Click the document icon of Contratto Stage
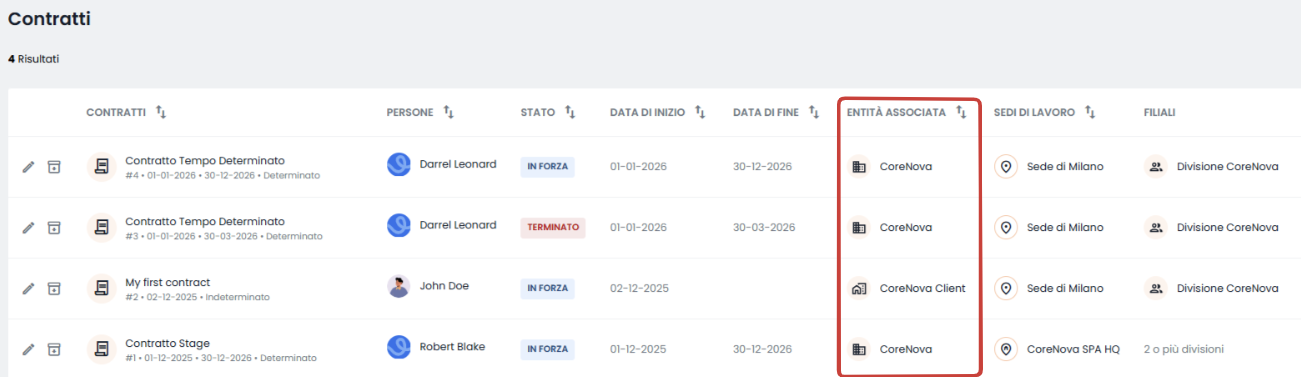Screen dimensions: 1301x377 point(101,349)
